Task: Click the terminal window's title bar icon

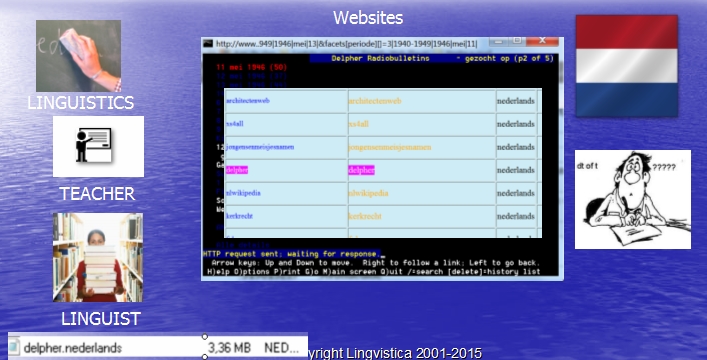Action: (x=208, y=43)
